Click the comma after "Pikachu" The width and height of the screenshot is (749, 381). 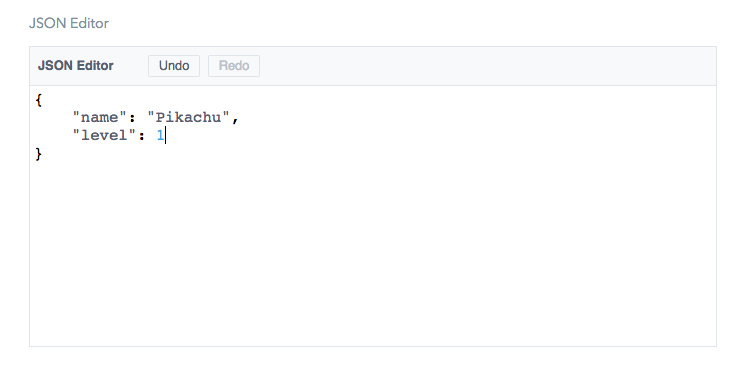pyautogui.click(x=235, y=119)
